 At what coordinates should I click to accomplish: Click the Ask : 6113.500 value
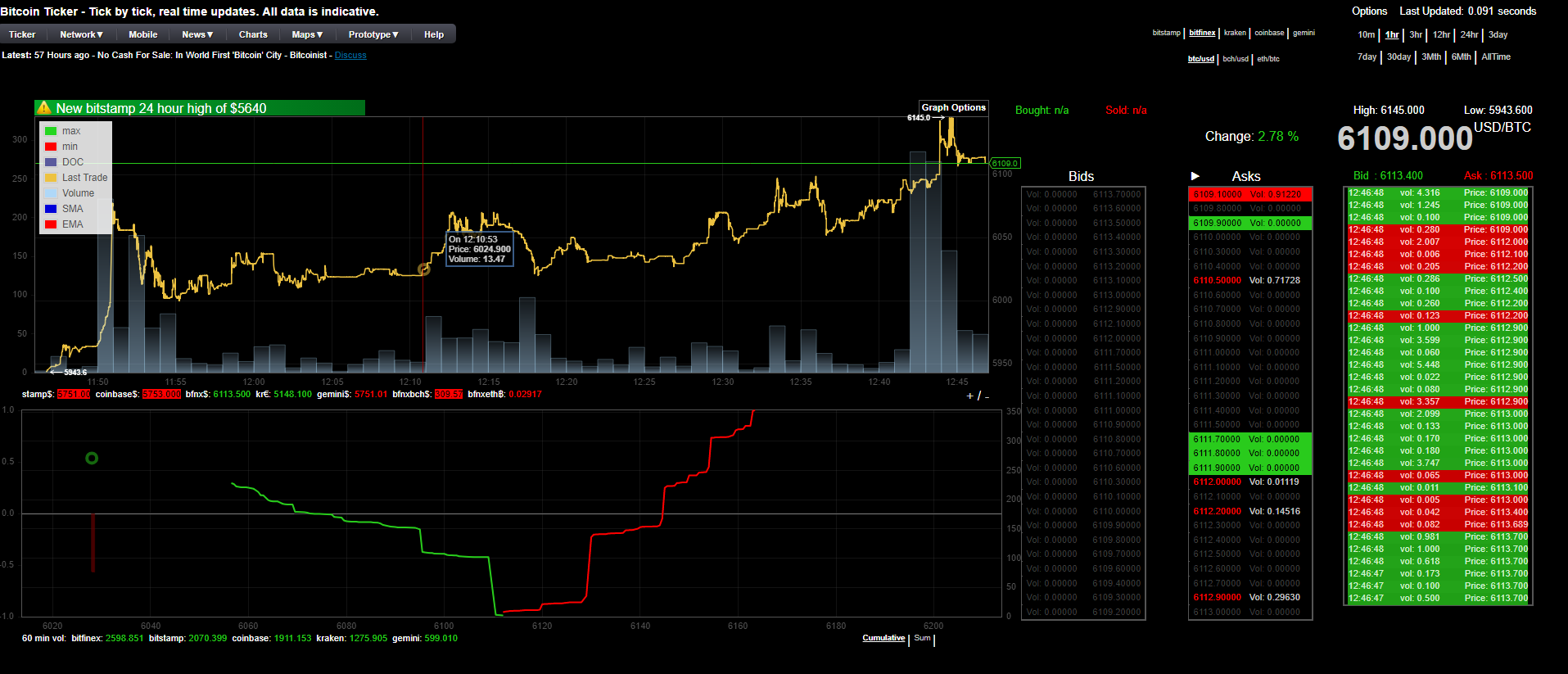click(x=1498, y=176)
